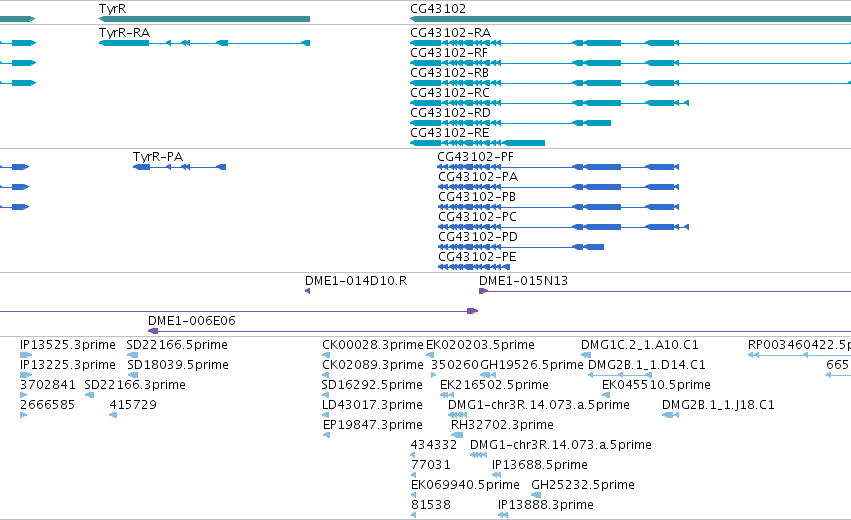851x520 pixels.
Task: Open the DME1-006E06 clone label
Action: coord(192,321)
